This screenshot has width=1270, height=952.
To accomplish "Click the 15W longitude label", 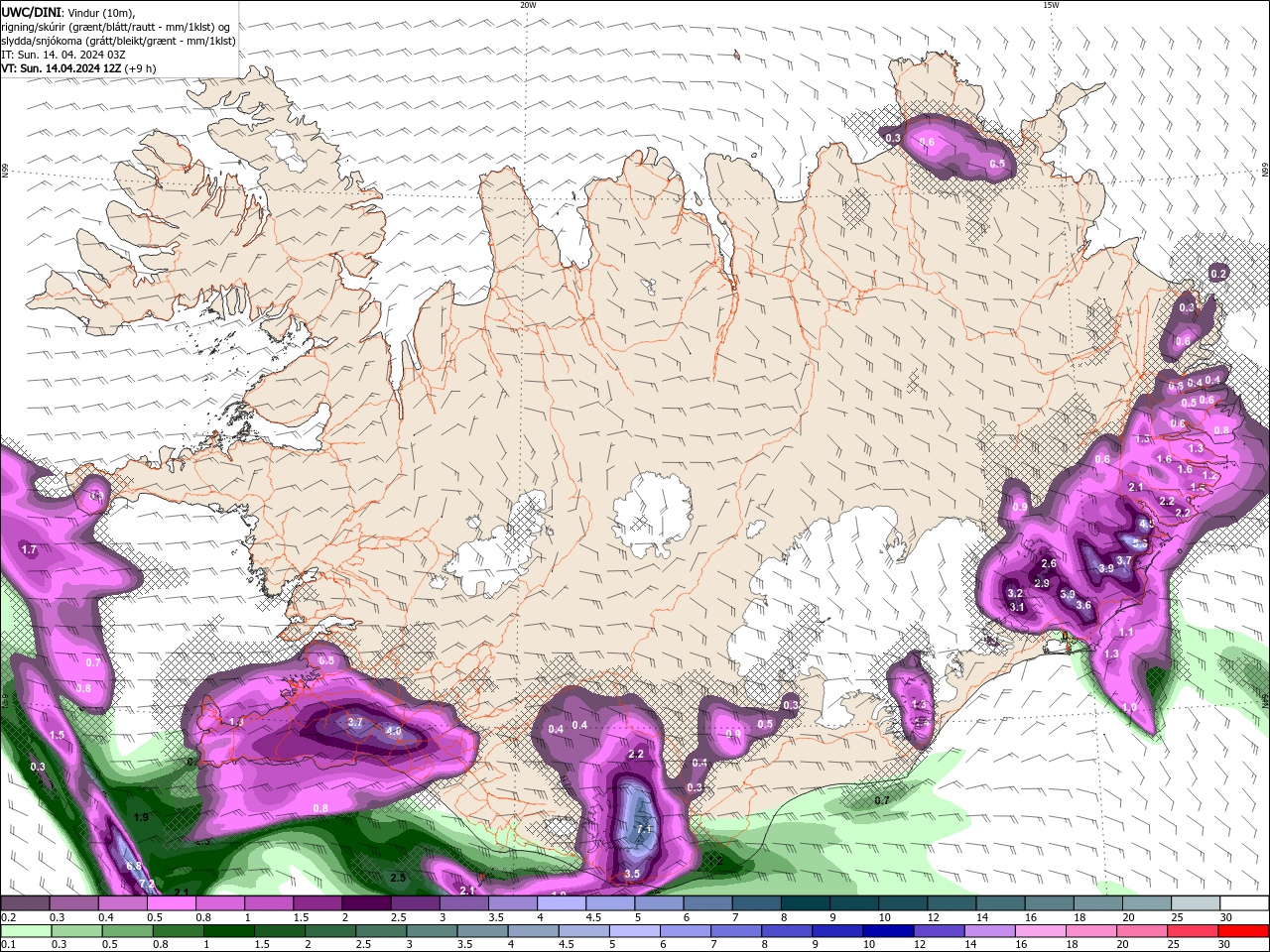I will pos(1051,5).
